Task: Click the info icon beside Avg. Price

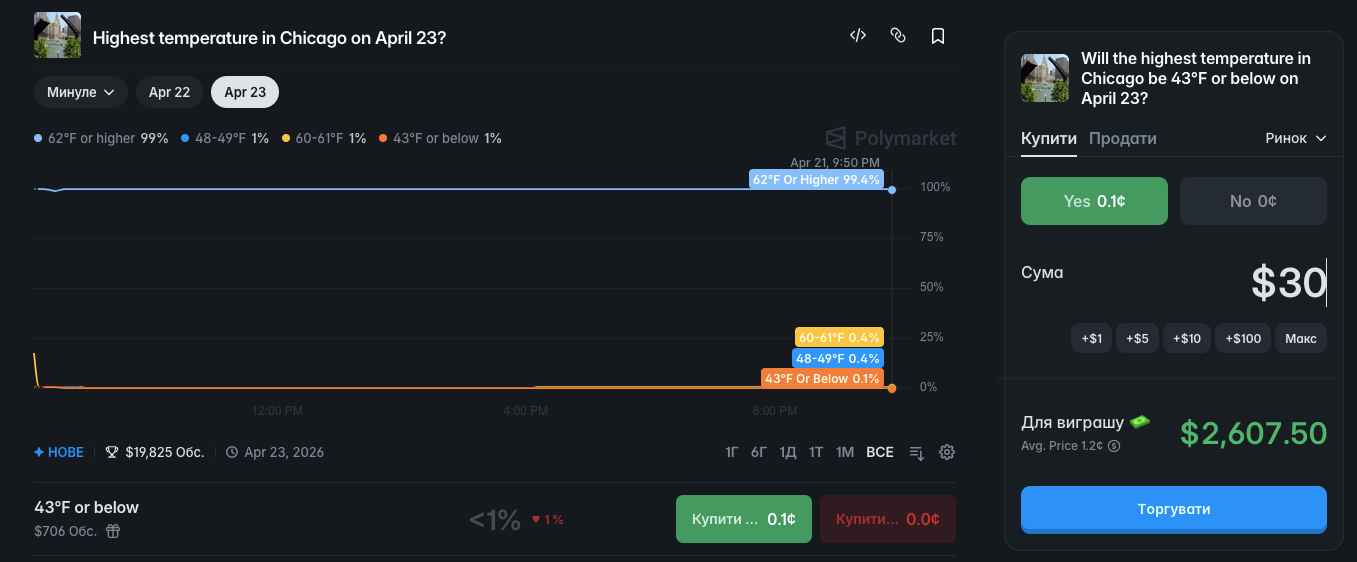Action: coord(1114,446)
